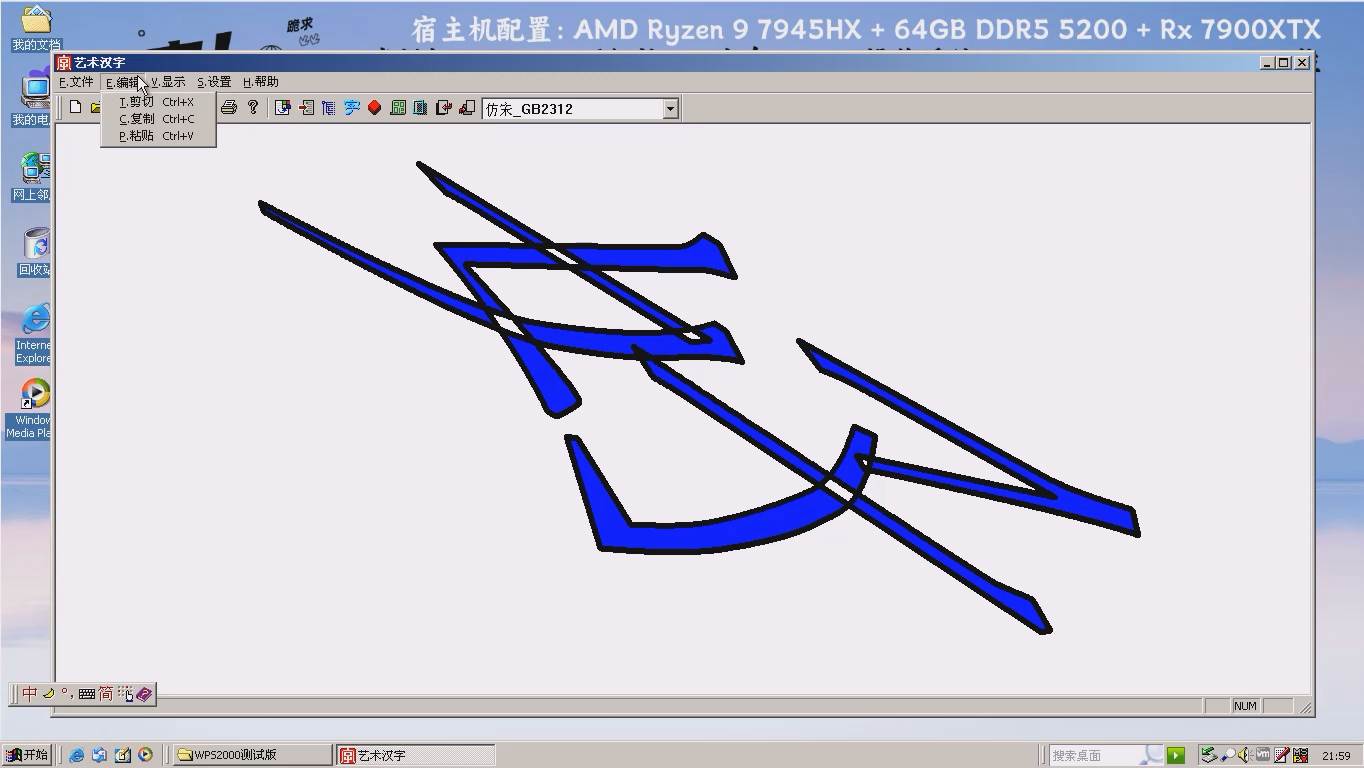The width and height of the screenshot is (1364, 768).
Task: Click the blue art character on canvas
Action: (700, 397)
